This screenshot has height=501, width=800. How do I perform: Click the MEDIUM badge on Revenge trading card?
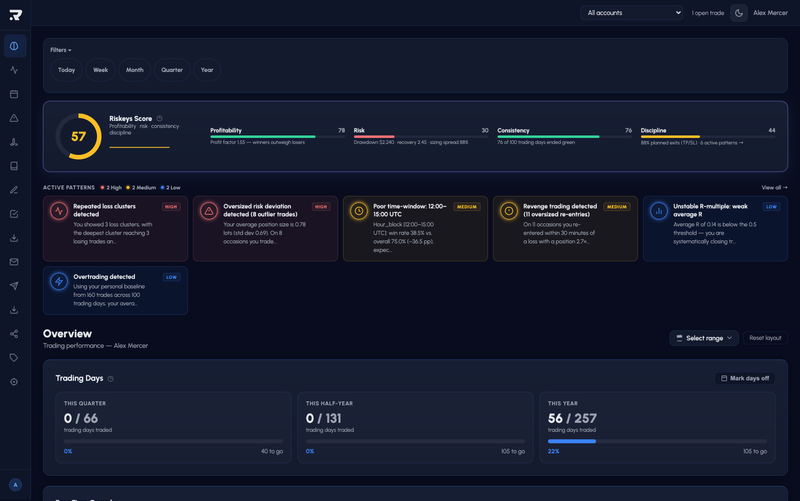pos(616,207)
